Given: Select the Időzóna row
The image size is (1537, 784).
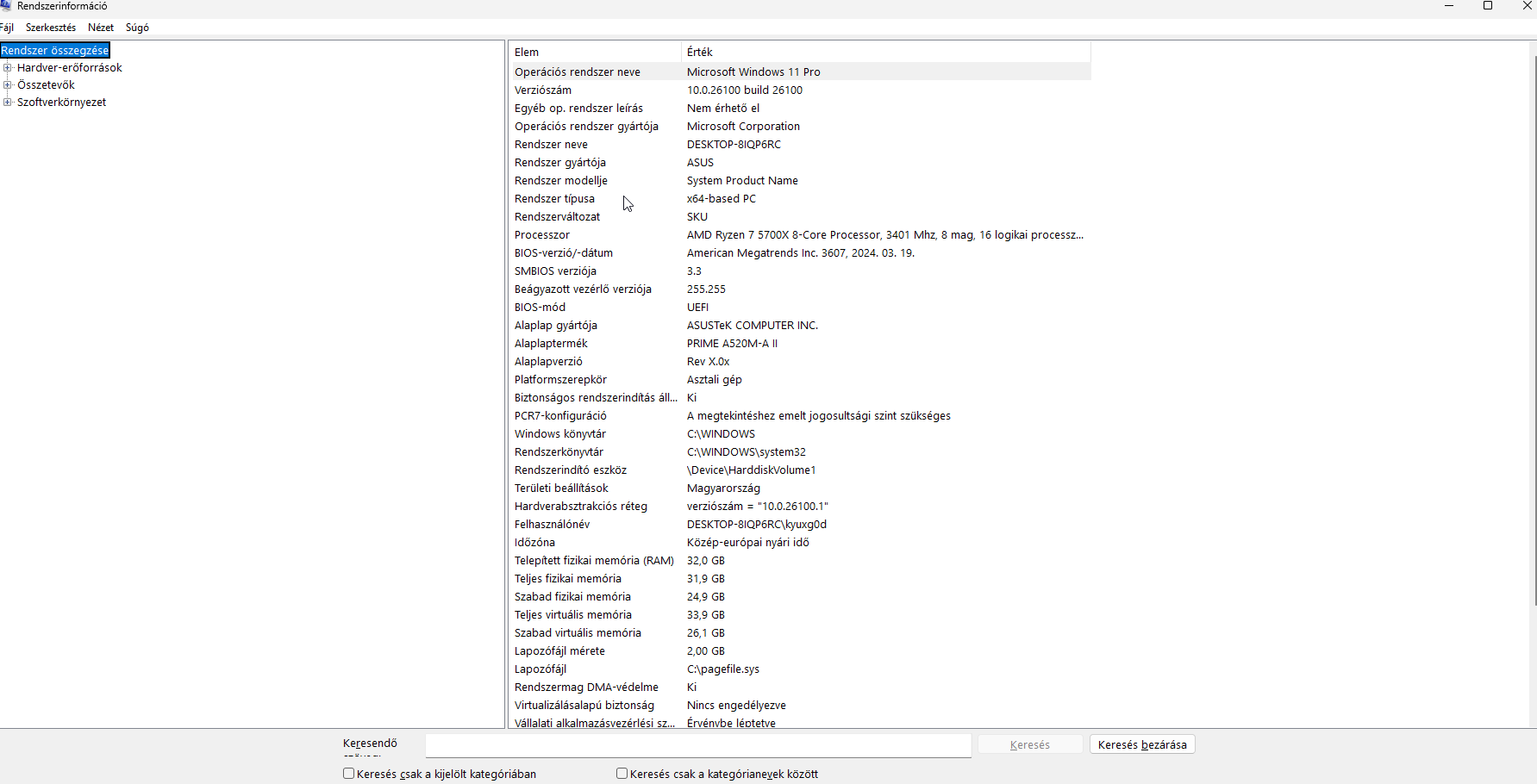Looking at the screenshot, I should pyautogui.click(x=800, y=543).
